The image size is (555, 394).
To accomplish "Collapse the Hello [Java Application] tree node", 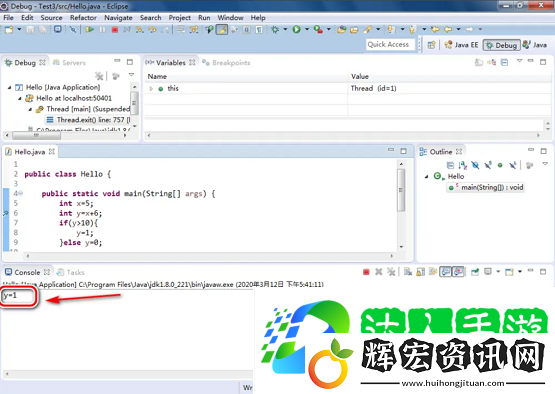I will tap(10, 87).
